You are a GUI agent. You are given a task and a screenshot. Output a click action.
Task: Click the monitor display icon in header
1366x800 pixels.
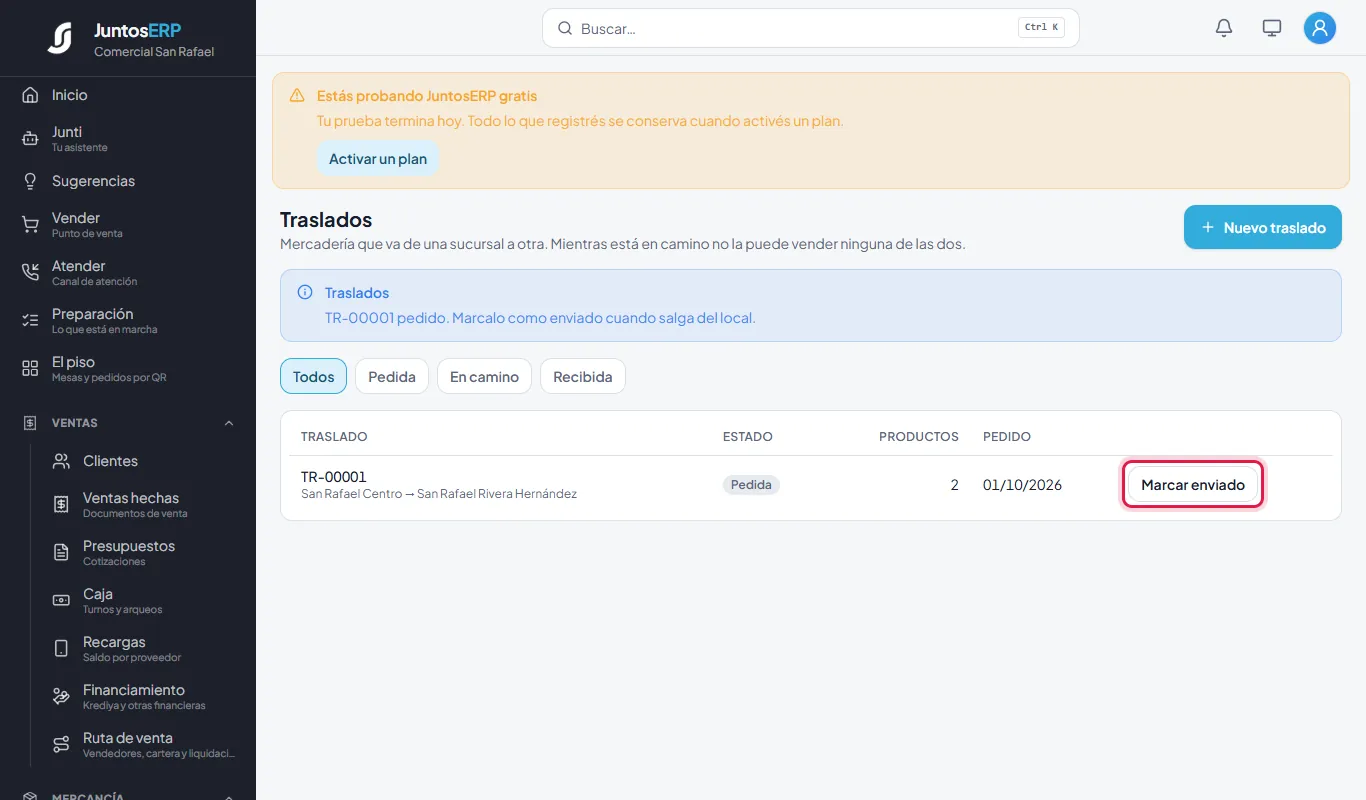point(1272,28)
